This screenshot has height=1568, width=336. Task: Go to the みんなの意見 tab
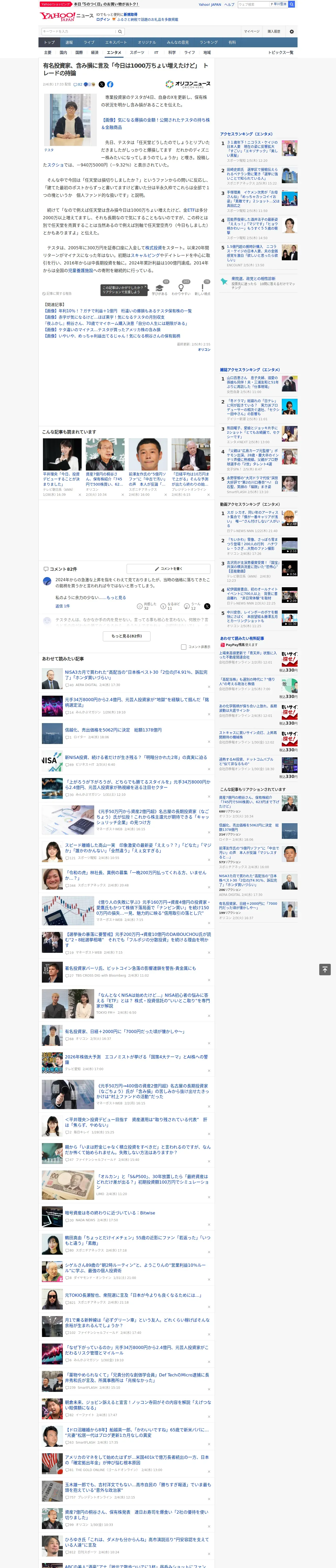click(178, 43)
